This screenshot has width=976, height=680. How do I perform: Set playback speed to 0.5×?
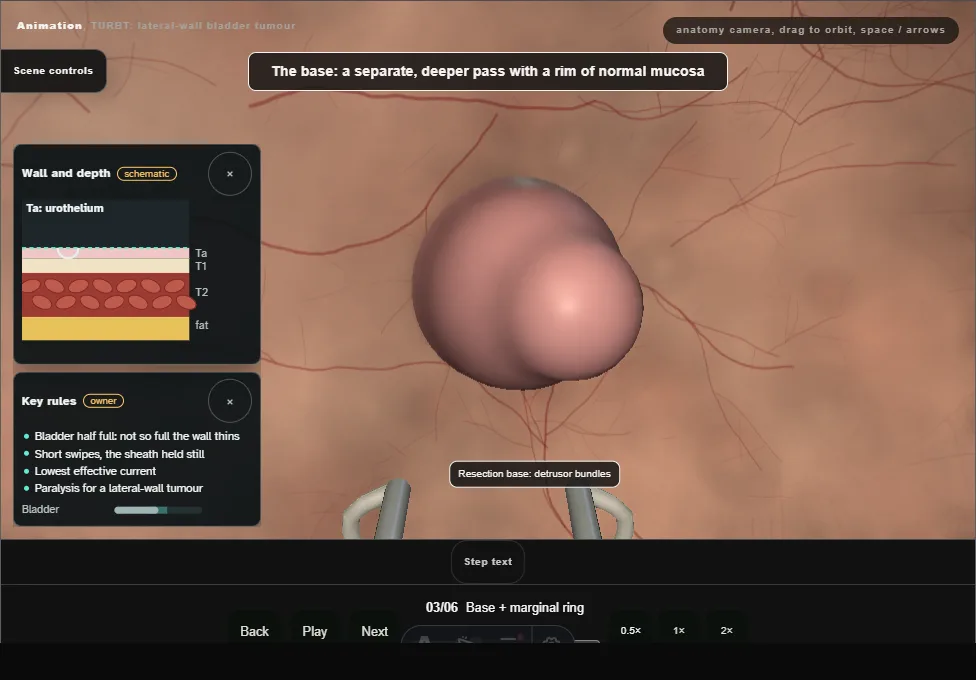(631, 631)
